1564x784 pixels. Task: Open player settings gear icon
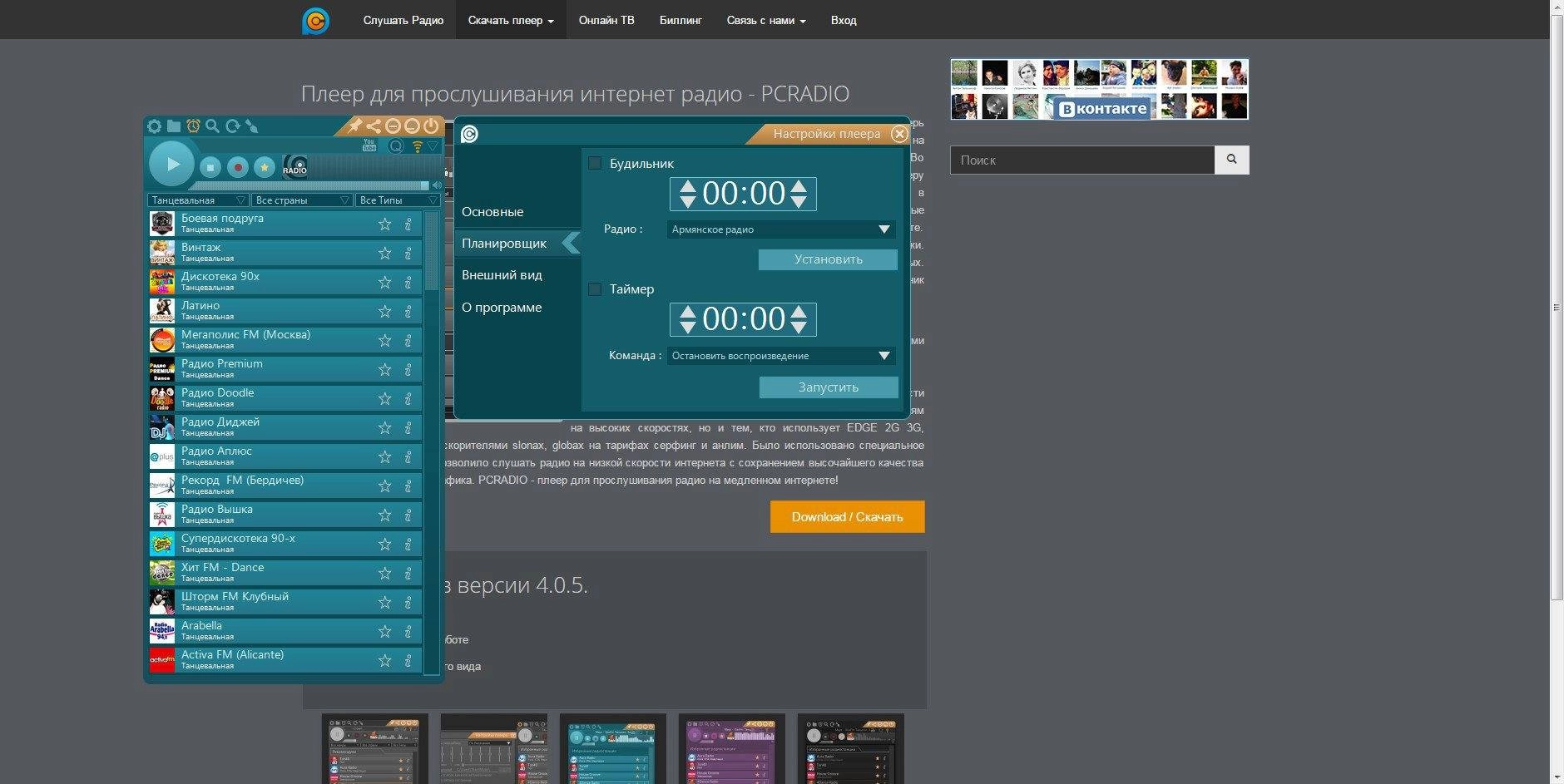point(154,126)
